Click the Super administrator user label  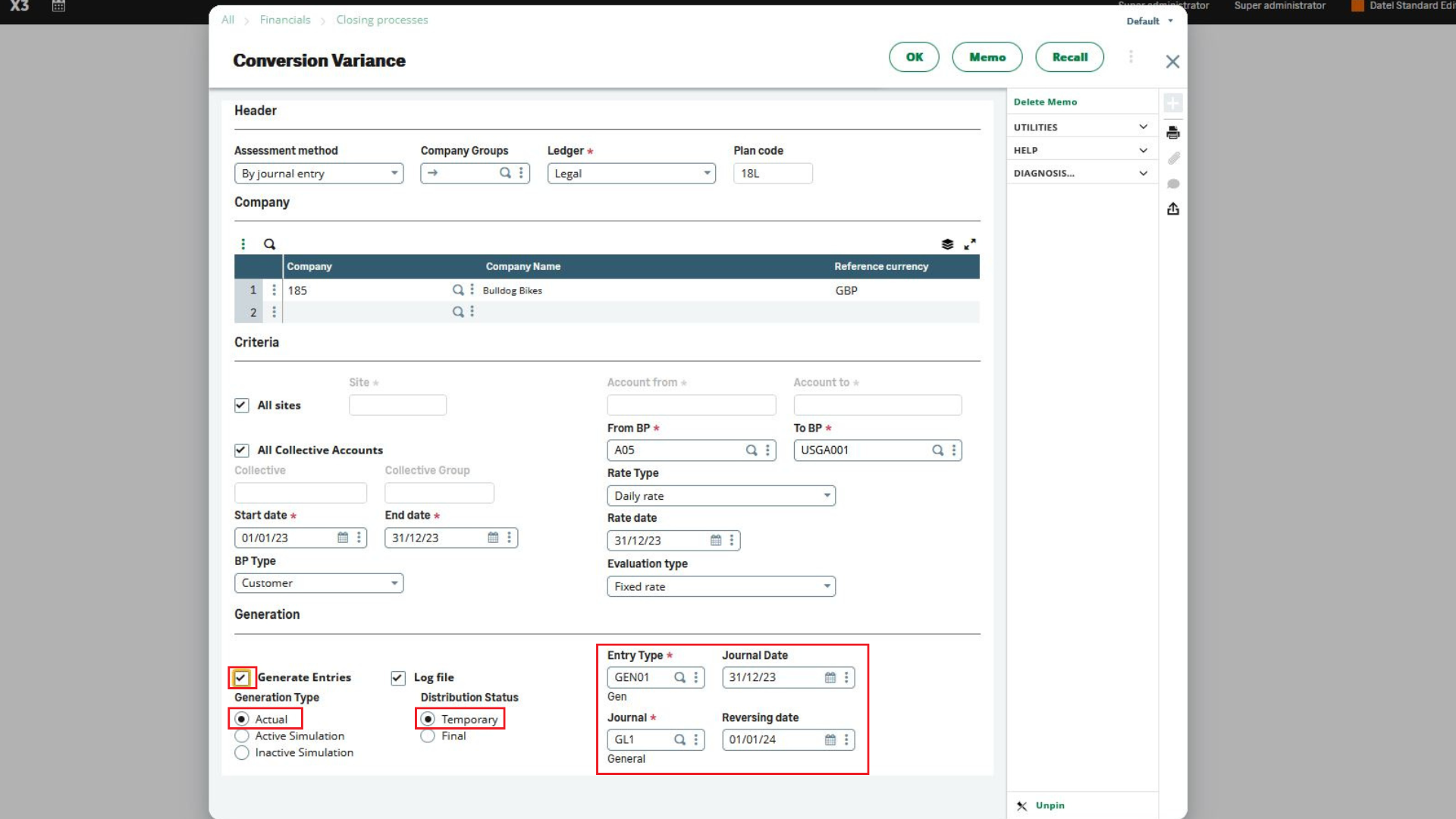click(1279, 6)
